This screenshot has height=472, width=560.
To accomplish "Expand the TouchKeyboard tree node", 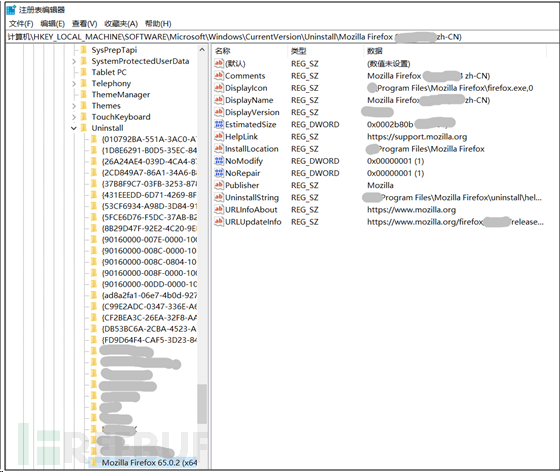I will [74, 117].
